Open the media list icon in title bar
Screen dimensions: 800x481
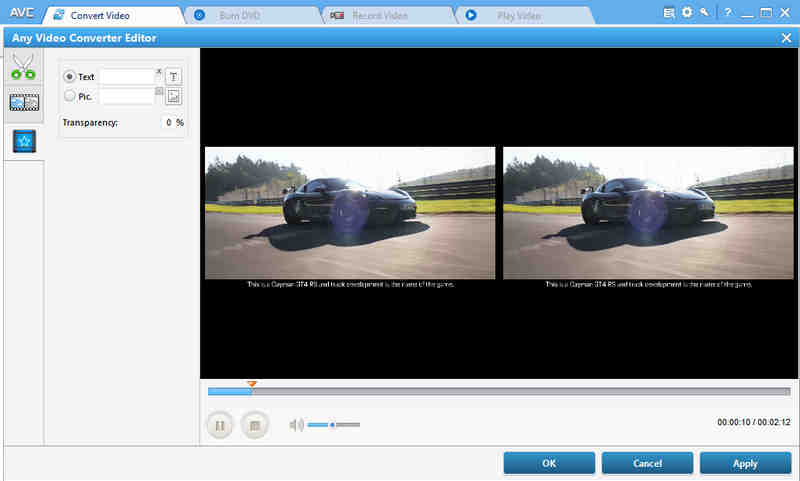pyautogui.click(x=669, y=13)
